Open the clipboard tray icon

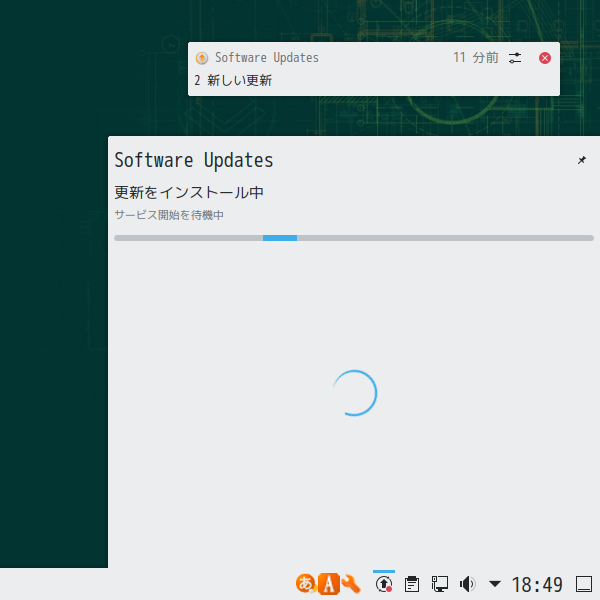[412, 584]
